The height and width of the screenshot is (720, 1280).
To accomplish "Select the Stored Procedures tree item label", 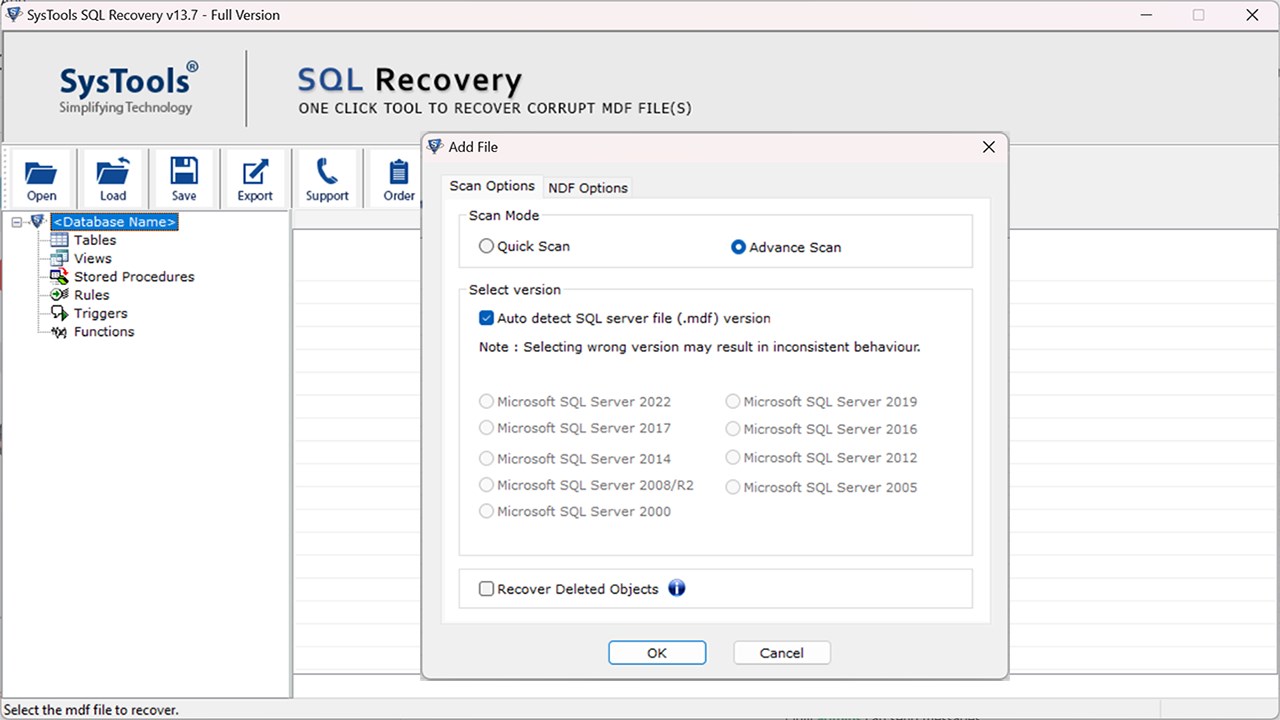I will tap(134, 277).
